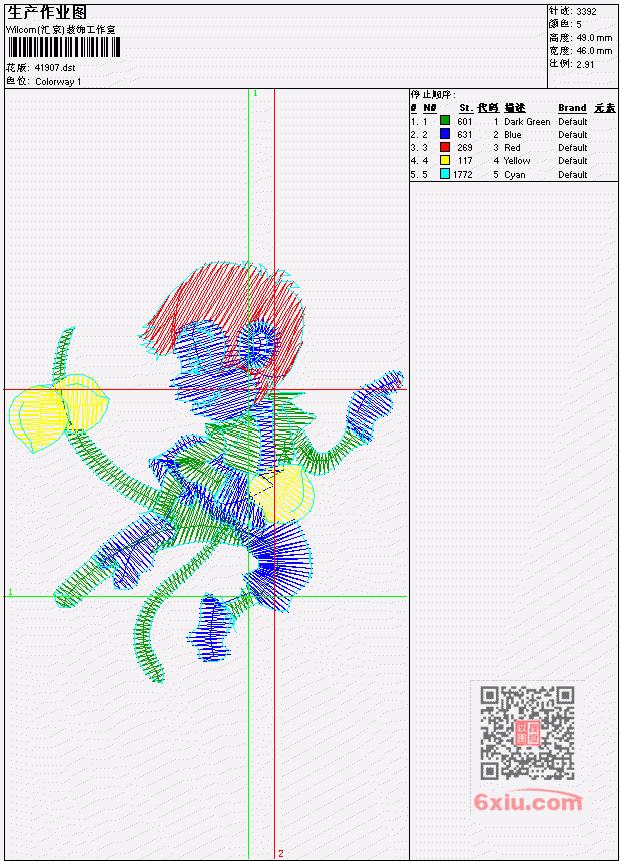620x861 pixels.
Task: Click the 'Wilcom' studio name line
Action: click(x=61, y=30)
